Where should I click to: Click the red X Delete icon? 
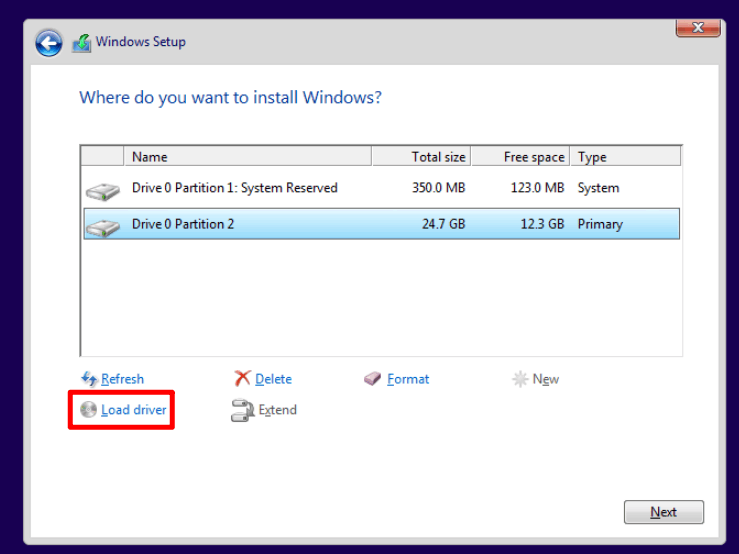242,378
